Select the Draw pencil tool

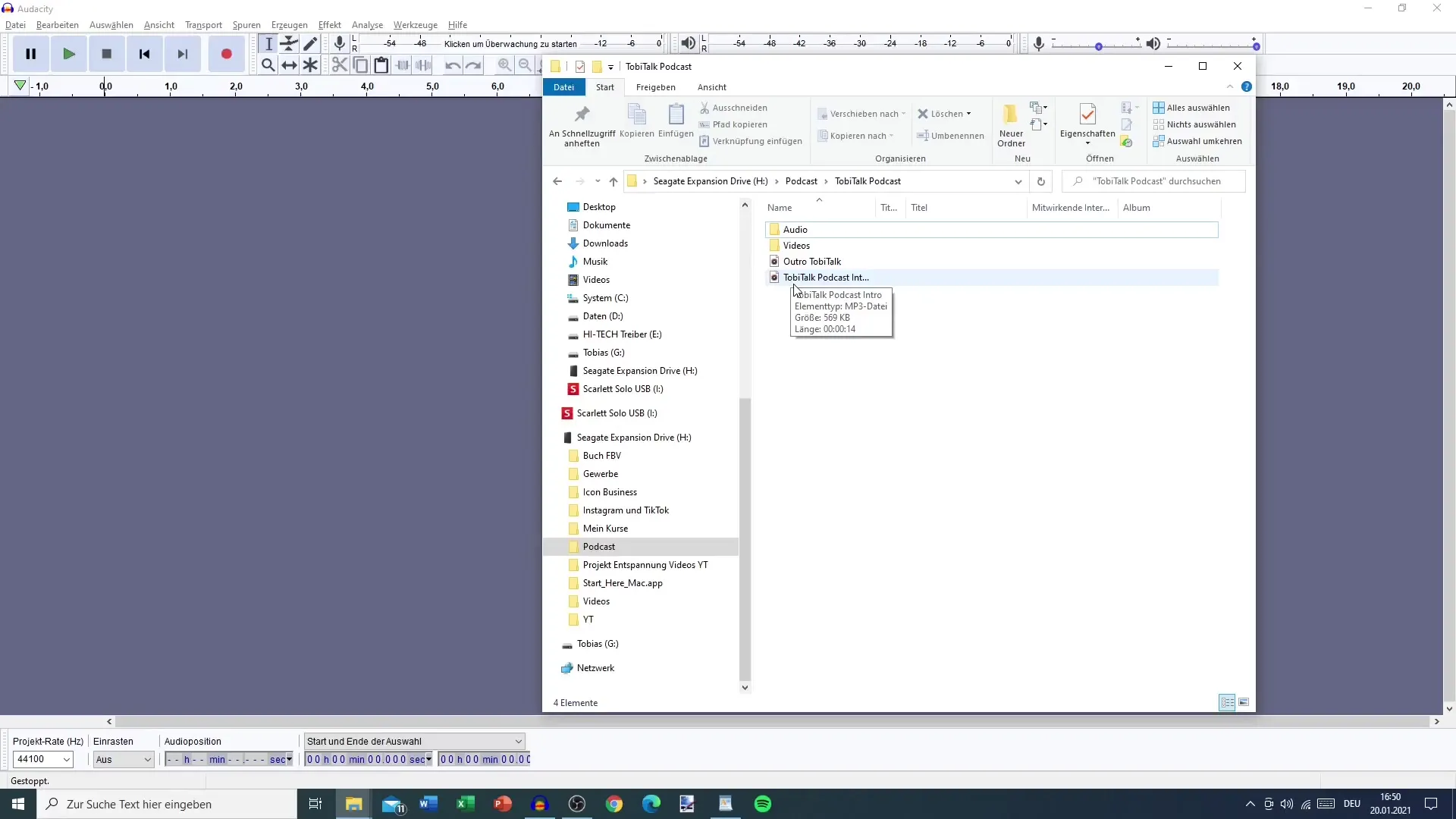click(310, 44)
